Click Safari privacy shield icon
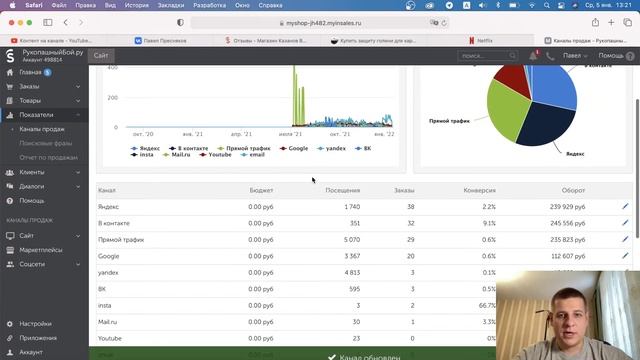Screen dimensions: 640x360 [180, 22]
